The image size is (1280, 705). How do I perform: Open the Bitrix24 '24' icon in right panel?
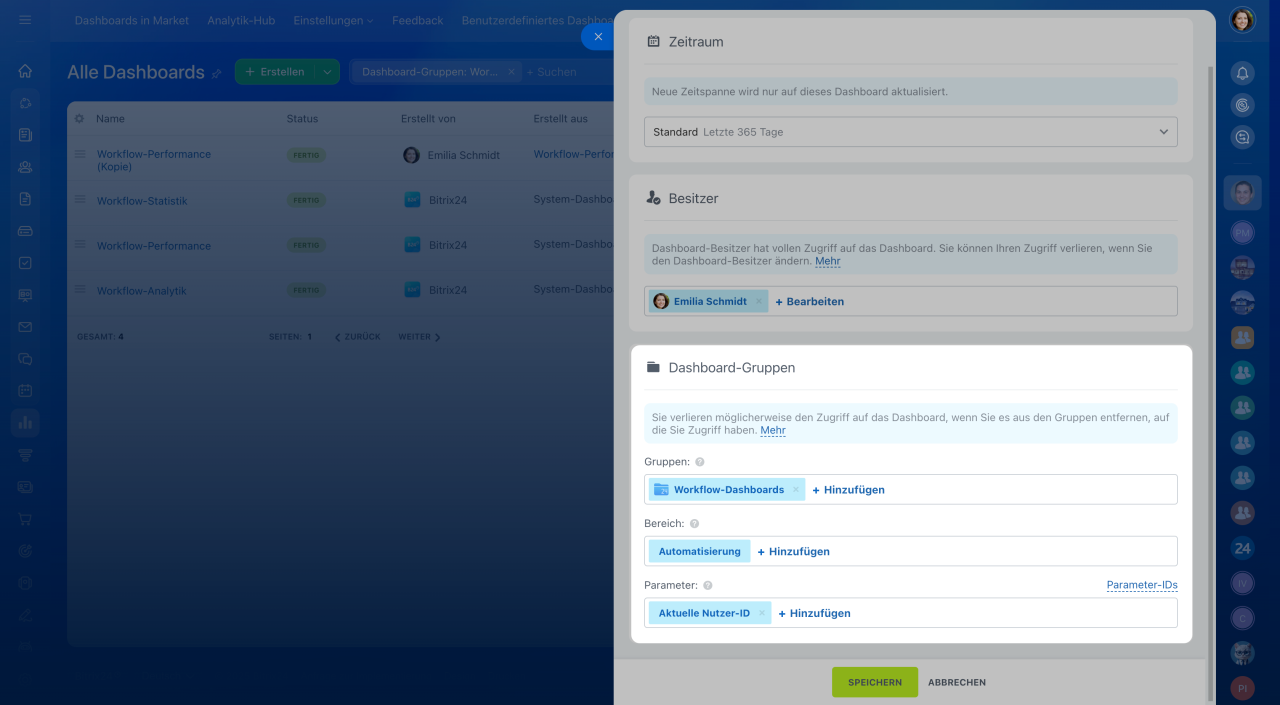(x=1242, y=548)
